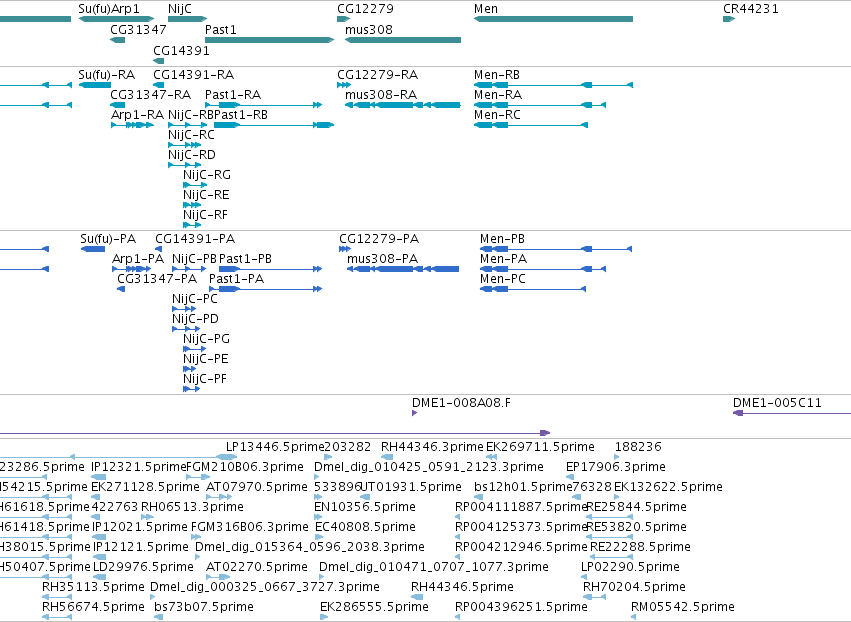Select the LP13446.5prime EST label
The image size is (851, 622).
275,447
